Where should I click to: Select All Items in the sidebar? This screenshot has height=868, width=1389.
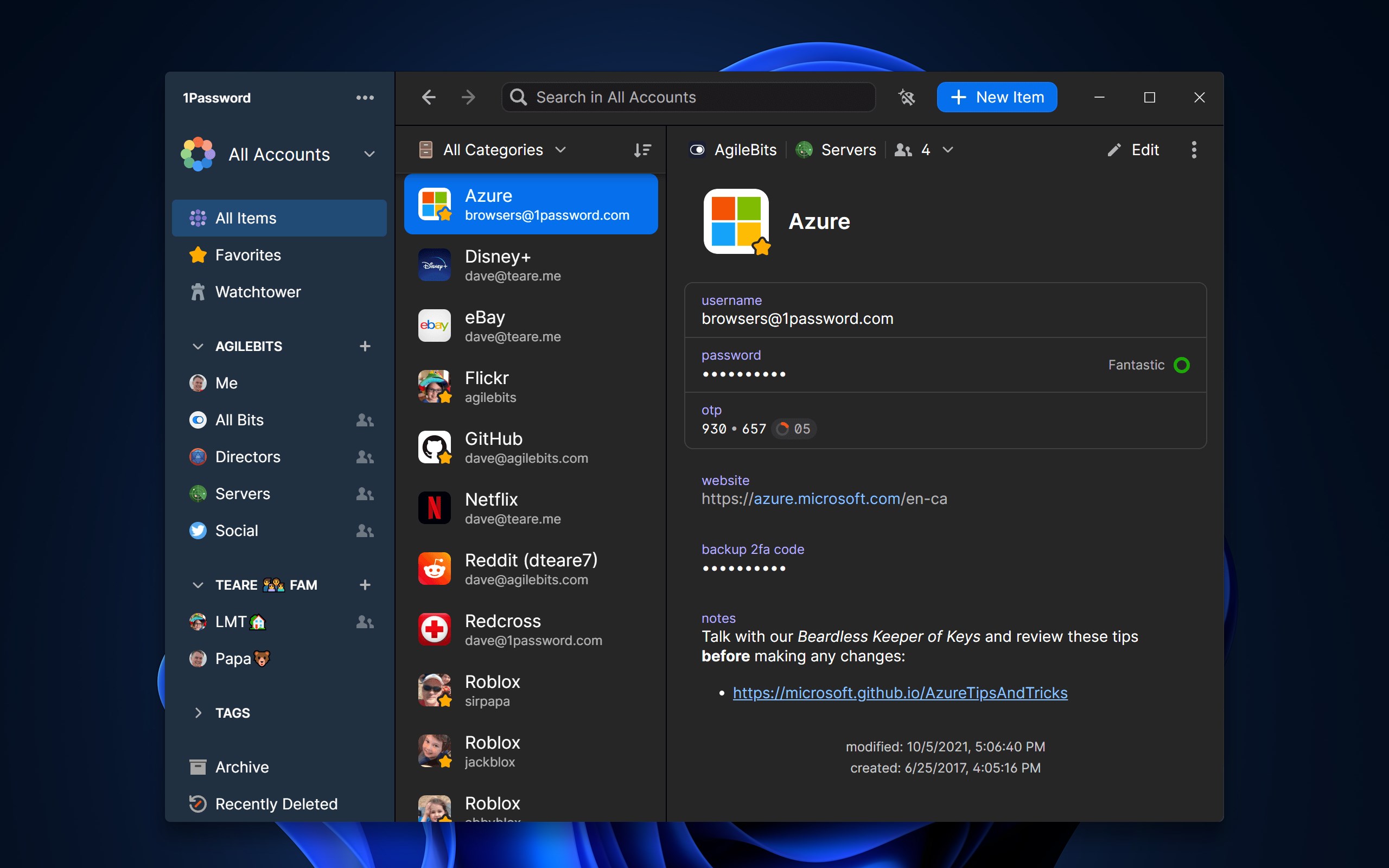245,218
